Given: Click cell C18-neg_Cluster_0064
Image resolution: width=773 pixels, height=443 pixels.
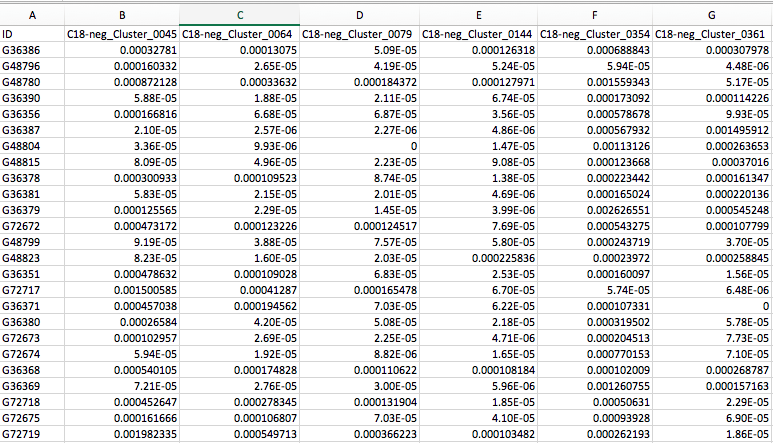Looking at the screenshot, I should [x=240, y=34].
